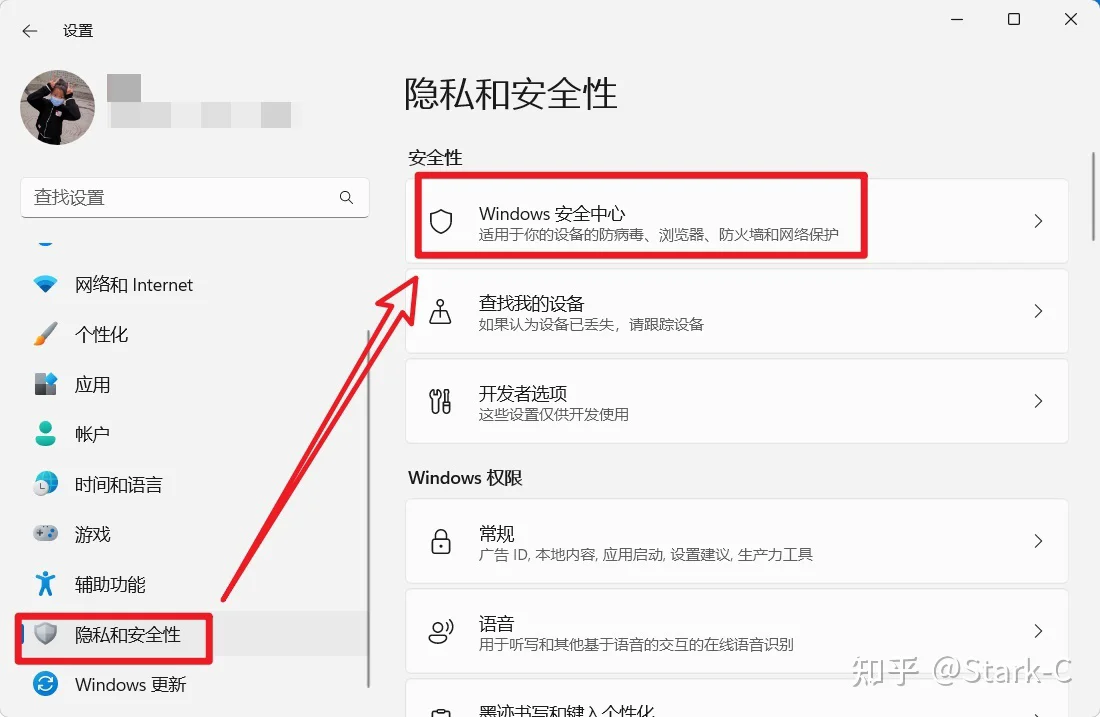This screenshot has width=1100, height=717.
Task: Click the 帐户 person icon
Action: [46, 434]
